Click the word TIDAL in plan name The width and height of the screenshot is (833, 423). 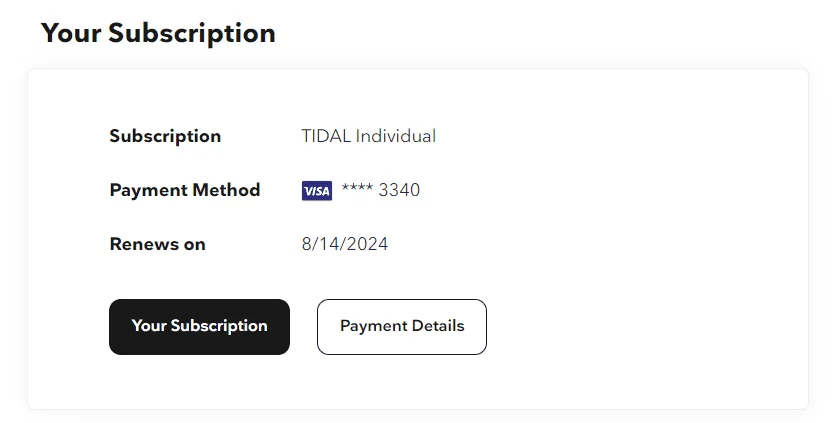[x=326, y=136]
